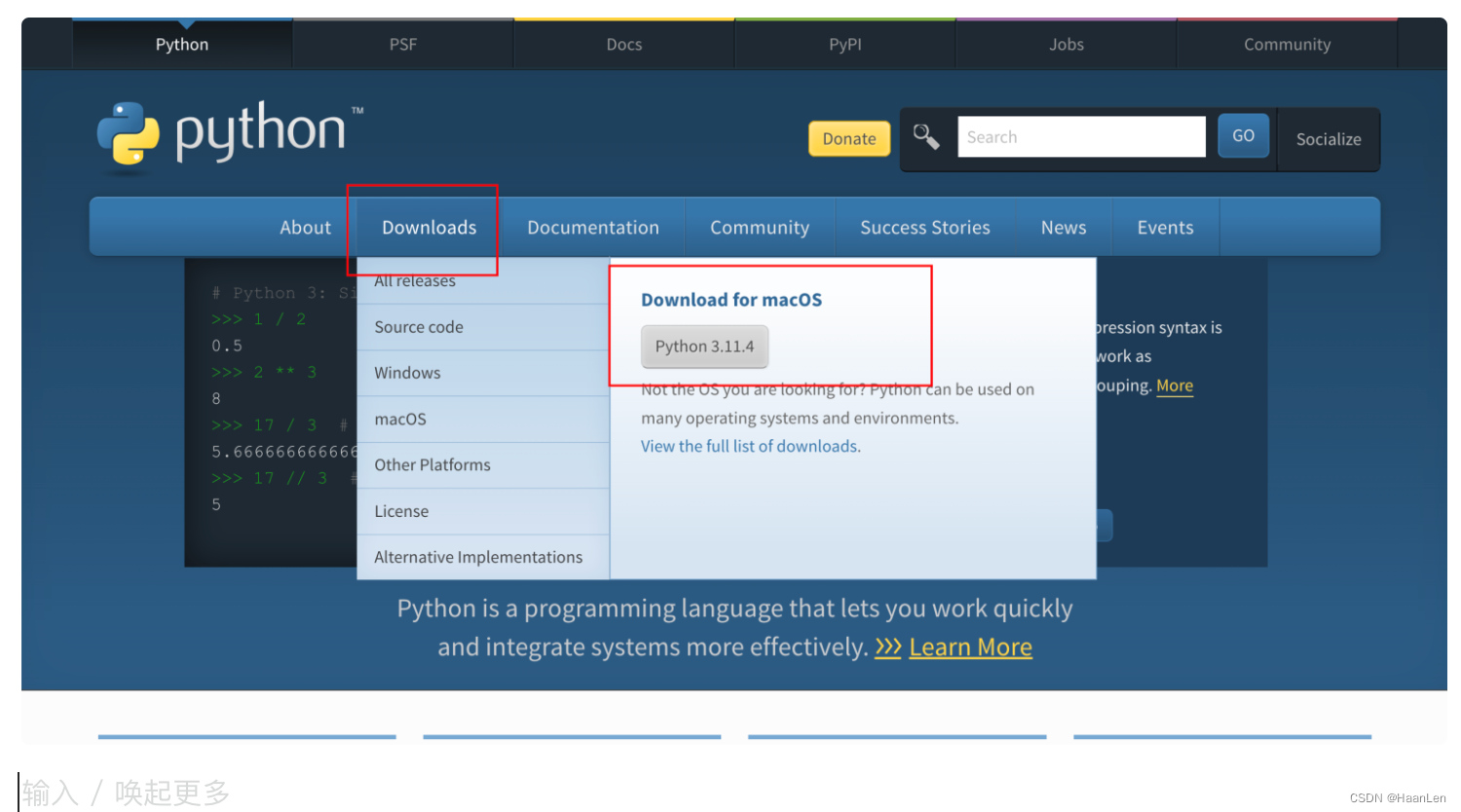Click the magnifying glass search icon
The width and height of the screenshot is (1461, 812).
pyautogui.click(x=926, y=137)
